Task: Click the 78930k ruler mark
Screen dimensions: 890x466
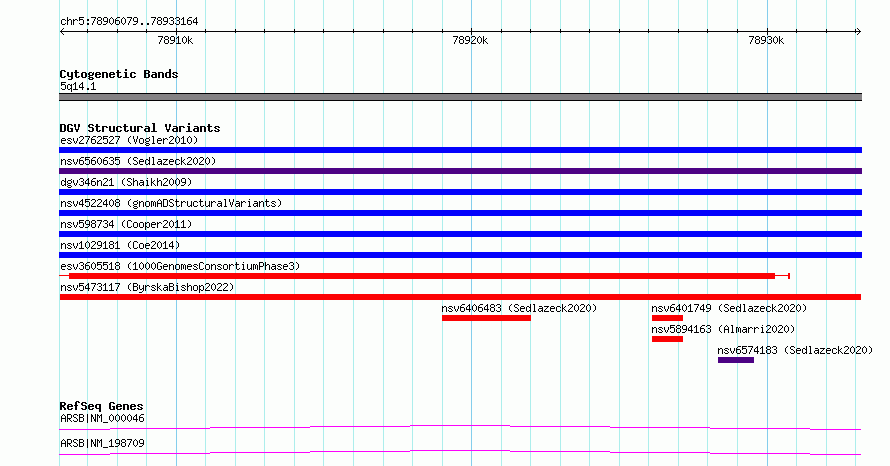Action: tap(766, 40)
